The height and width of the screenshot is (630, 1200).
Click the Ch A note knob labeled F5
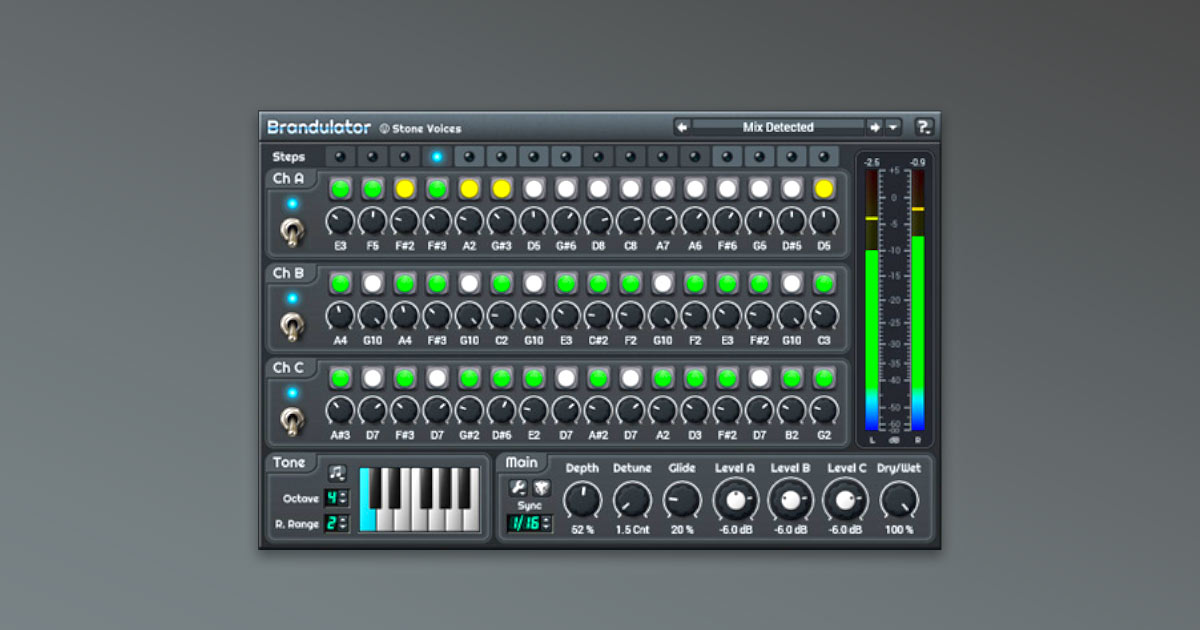[x=372, y=221]
